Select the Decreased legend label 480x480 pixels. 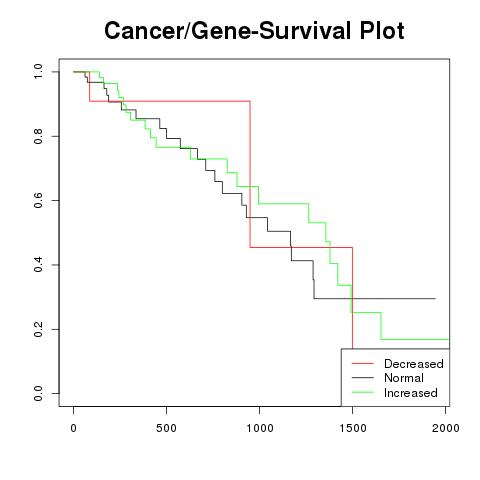(x=414, y=364)
